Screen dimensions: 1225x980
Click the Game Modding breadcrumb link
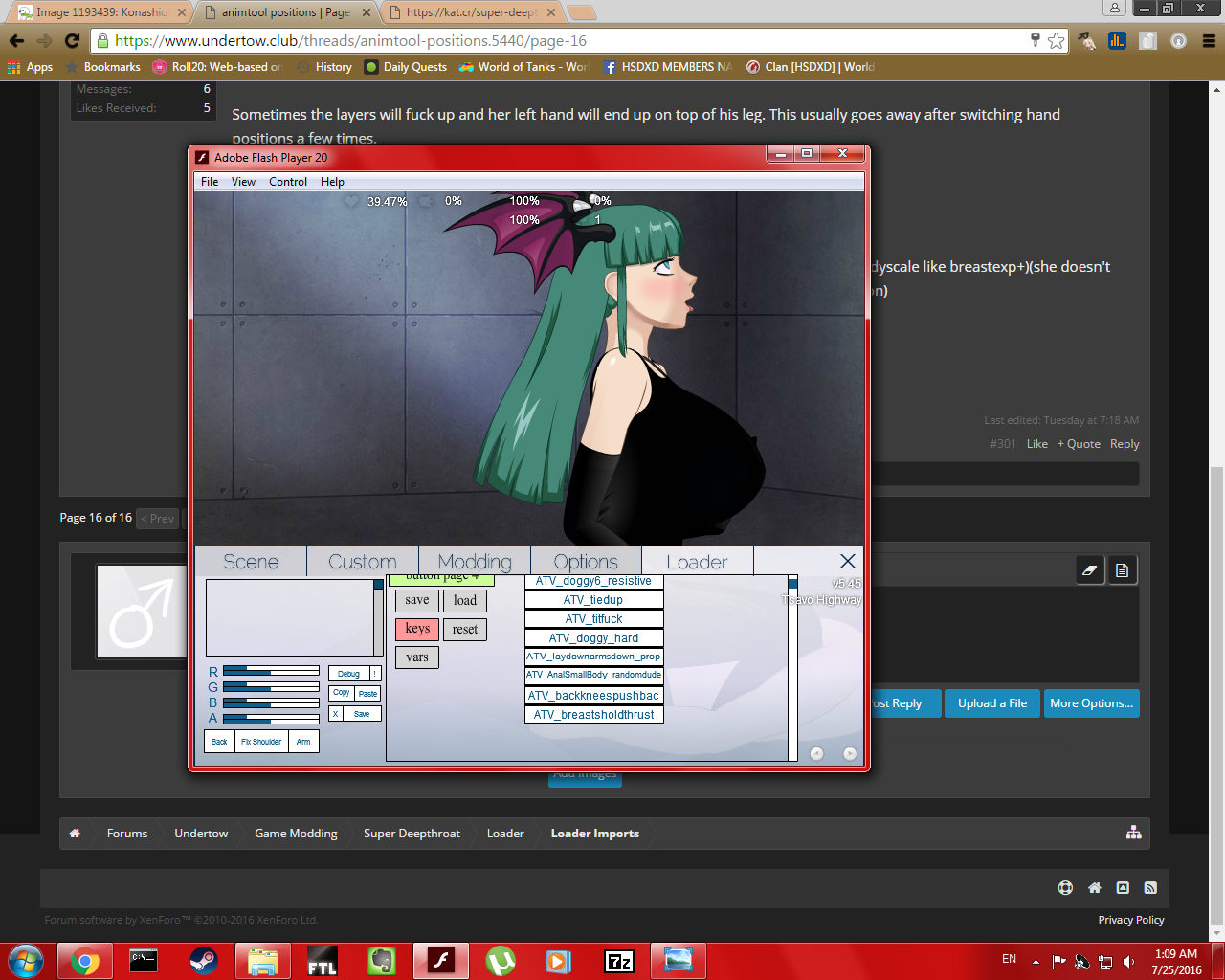coord(296,834)
